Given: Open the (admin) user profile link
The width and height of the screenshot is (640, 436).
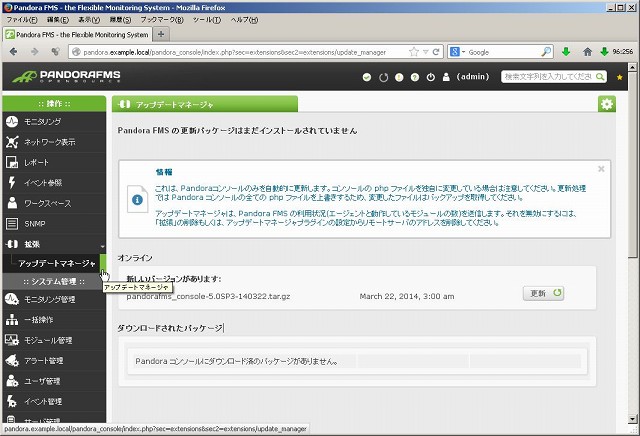Looking at the screenshot, I should click(473, 77).
